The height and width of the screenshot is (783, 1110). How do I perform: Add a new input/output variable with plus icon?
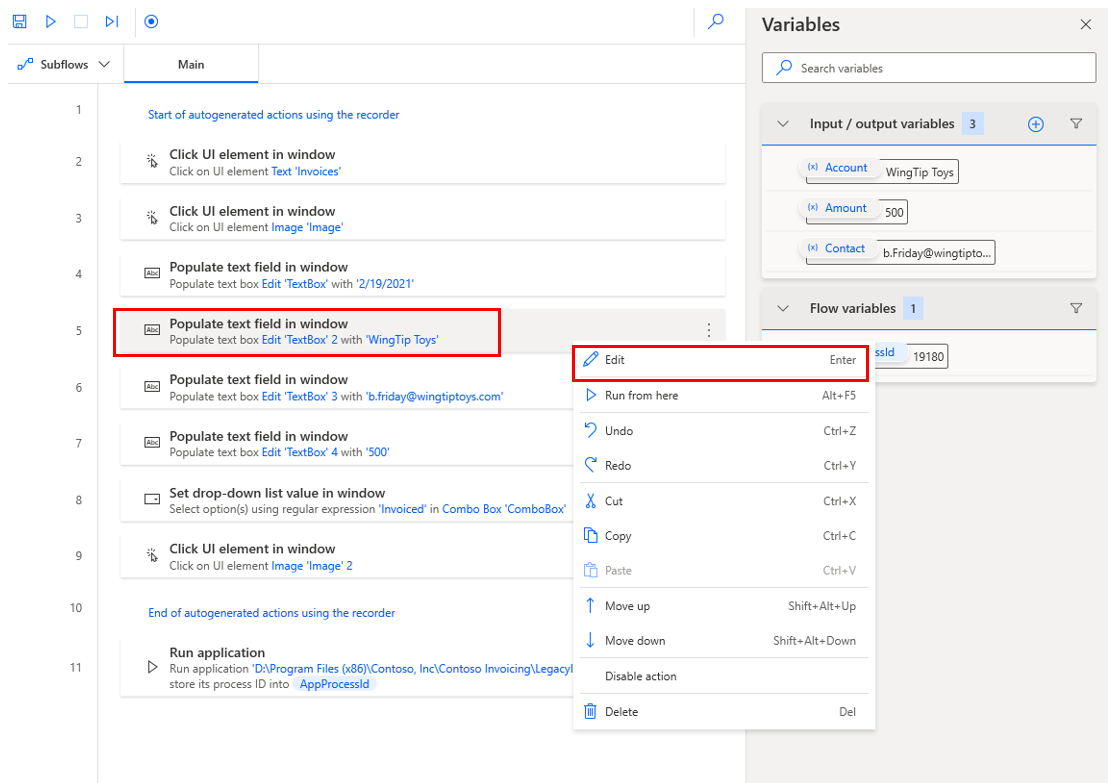[1035, 124]
